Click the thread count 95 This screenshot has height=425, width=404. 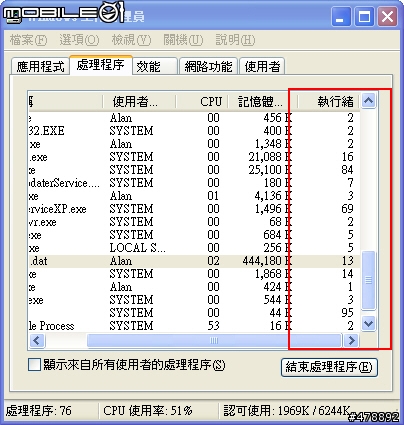tap(347, 313)
